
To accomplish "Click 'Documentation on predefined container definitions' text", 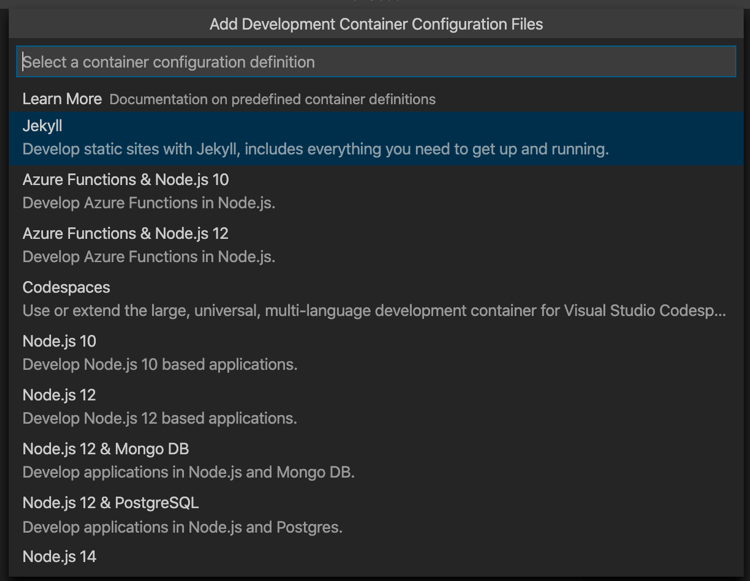I will [272, 100].
